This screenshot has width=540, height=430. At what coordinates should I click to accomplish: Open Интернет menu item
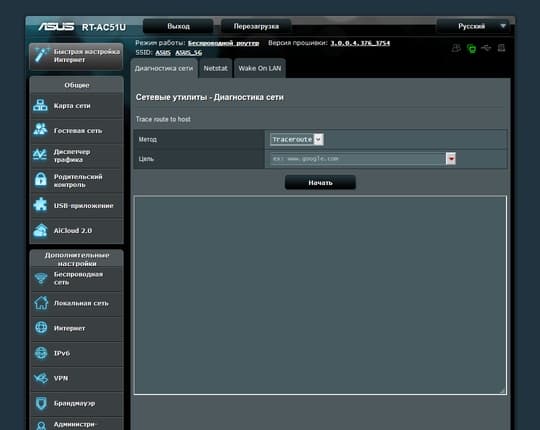pyautogui.click(x=77, y=328)
